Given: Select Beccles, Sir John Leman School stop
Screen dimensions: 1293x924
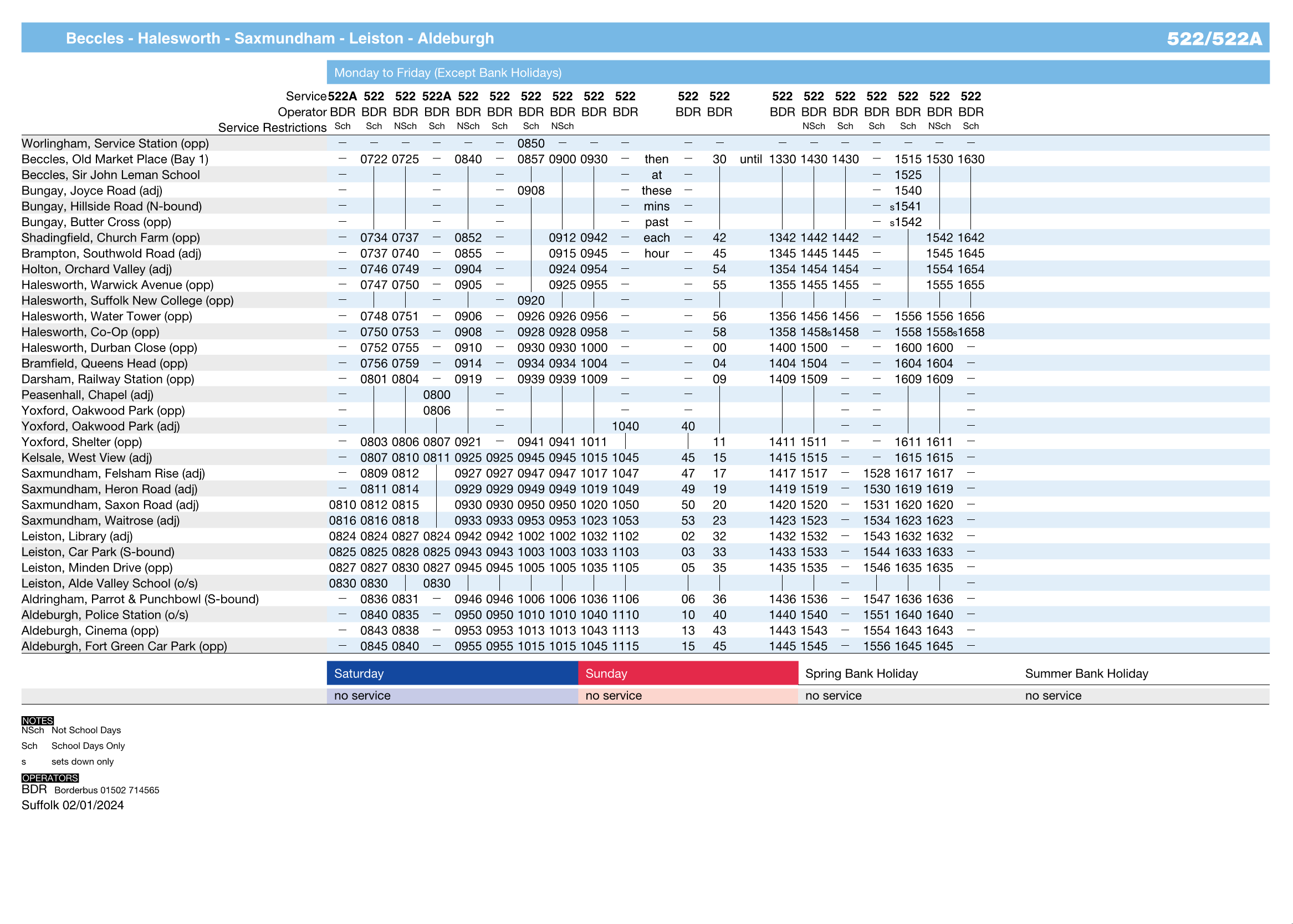Looking at the screenshot, I should [x=111, y=175].
